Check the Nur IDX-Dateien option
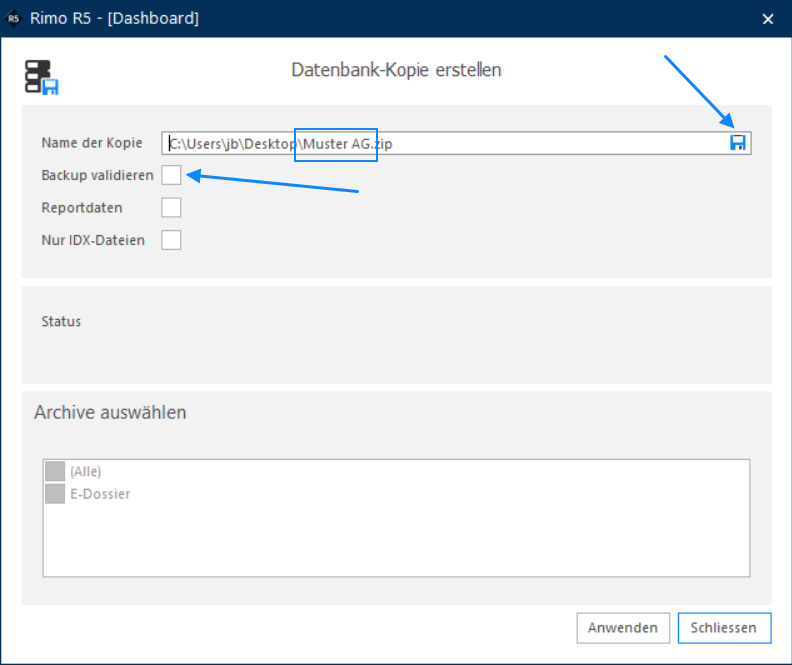This screenshot has width=792, height=665. [x=171, y=240]
